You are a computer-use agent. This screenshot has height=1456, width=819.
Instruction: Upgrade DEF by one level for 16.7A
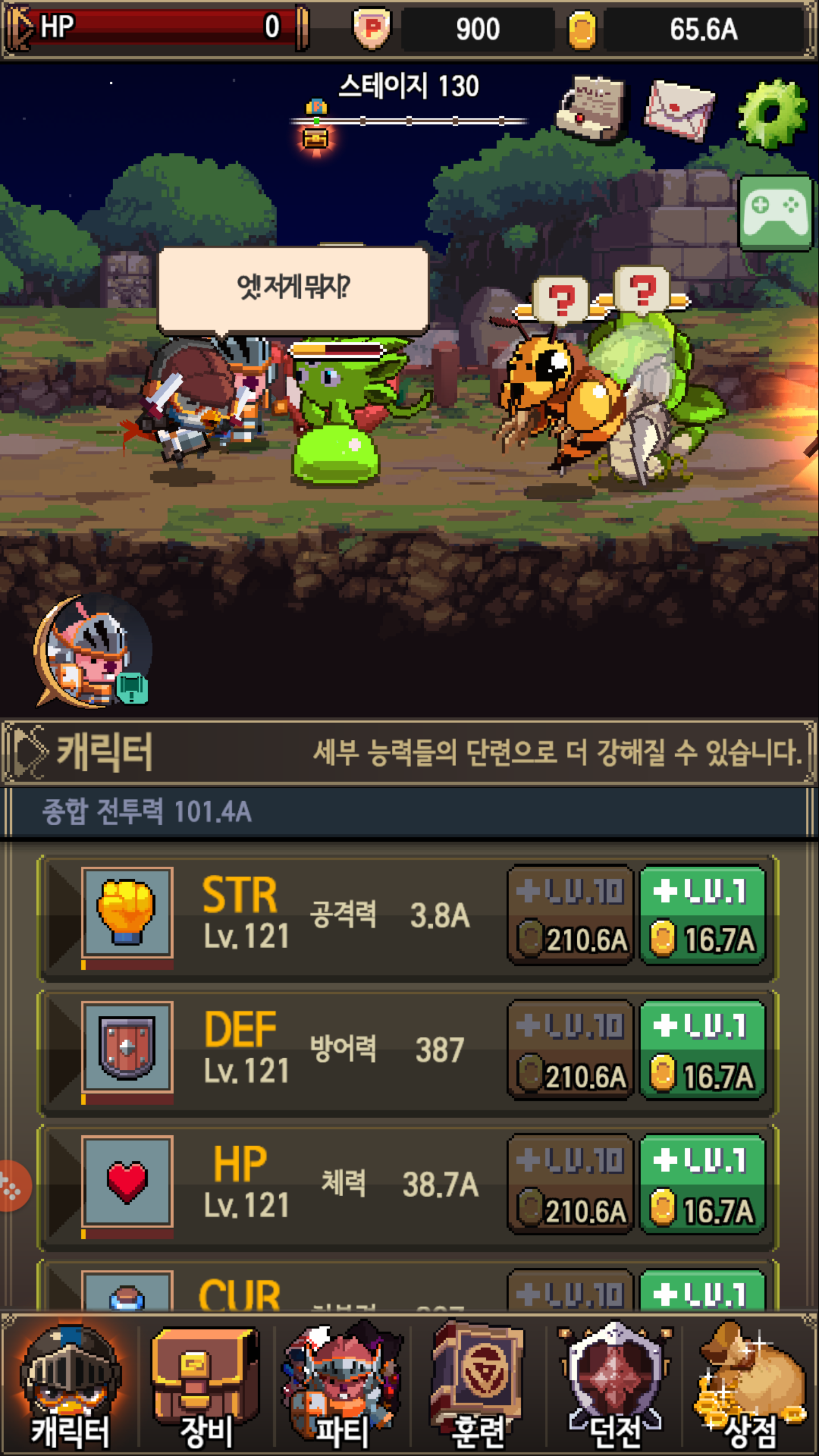702,1050
